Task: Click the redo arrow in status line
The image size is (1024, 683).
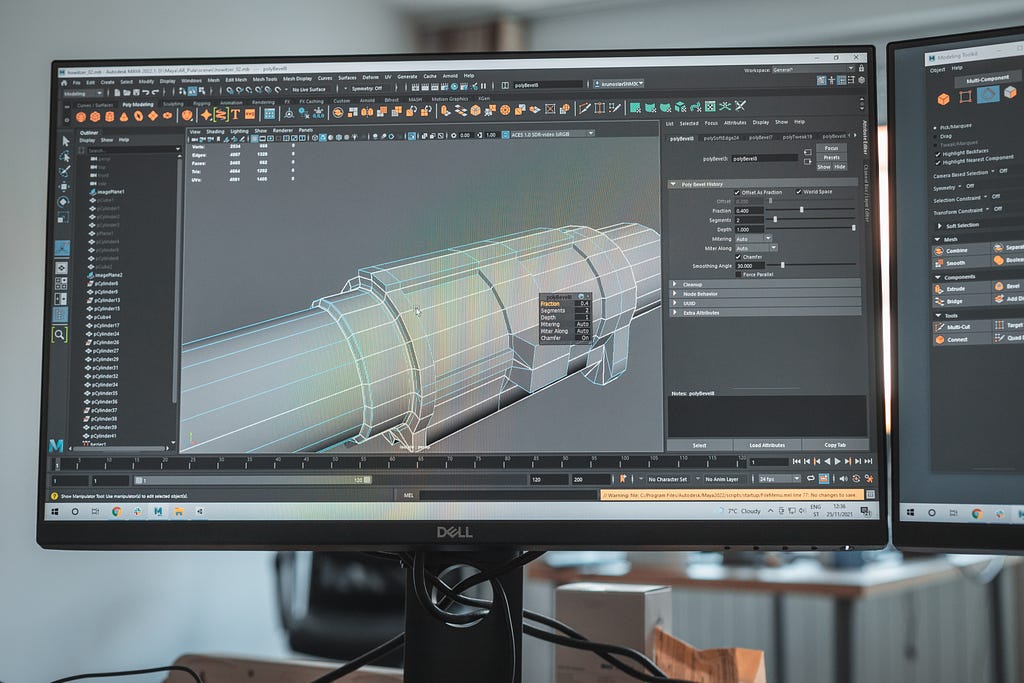Action: [155, 93]
